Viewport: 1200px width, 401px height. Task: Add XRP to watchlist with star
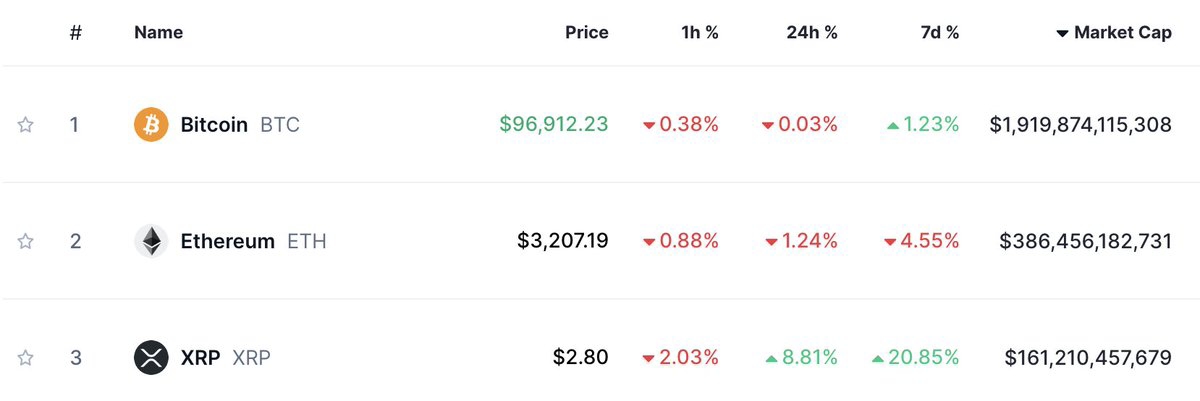(x=26, y=357)
